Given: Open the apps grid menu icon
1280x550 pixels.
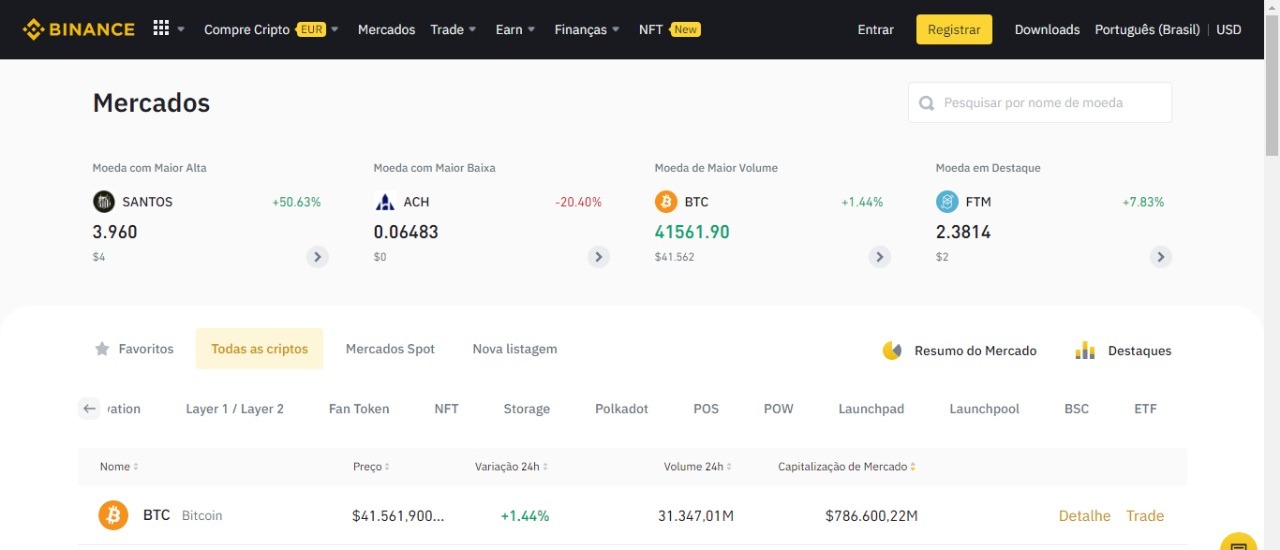Looking at the screenshot, I should click(x=161, y=29).
